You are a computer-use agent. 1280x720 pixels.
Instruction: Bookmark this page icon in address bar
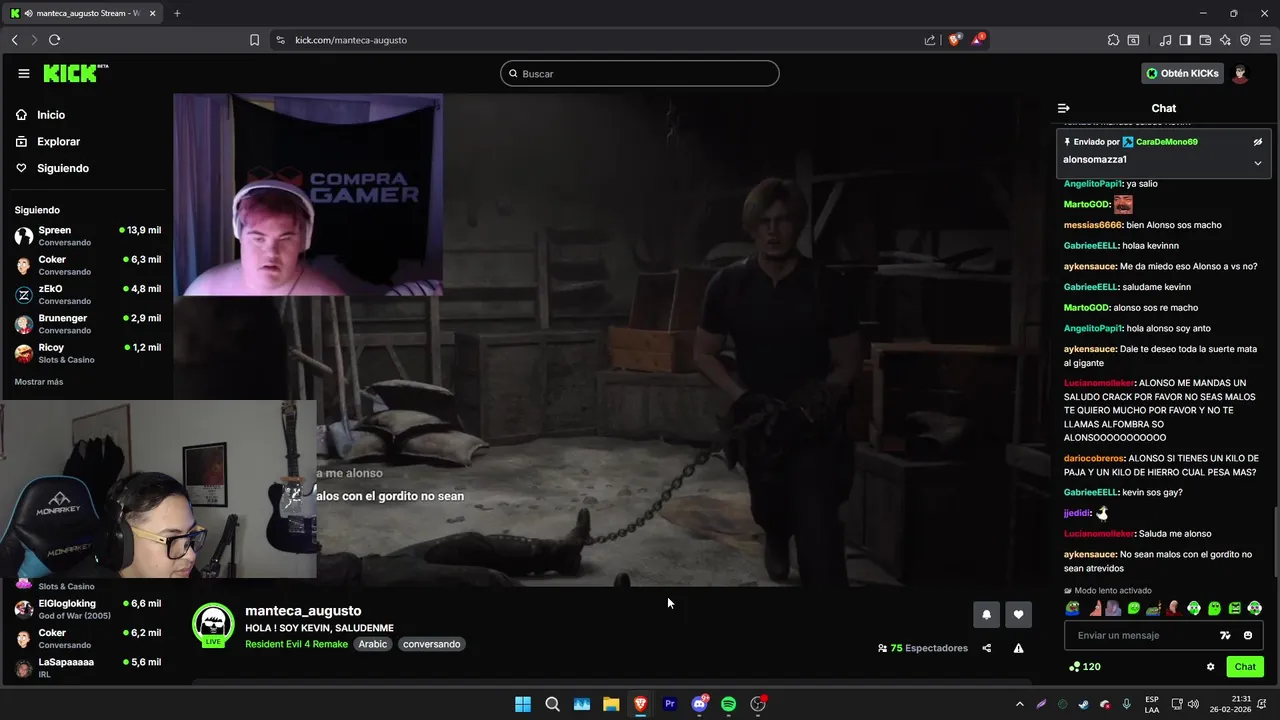pyautogui.click(x=254, y=40)
